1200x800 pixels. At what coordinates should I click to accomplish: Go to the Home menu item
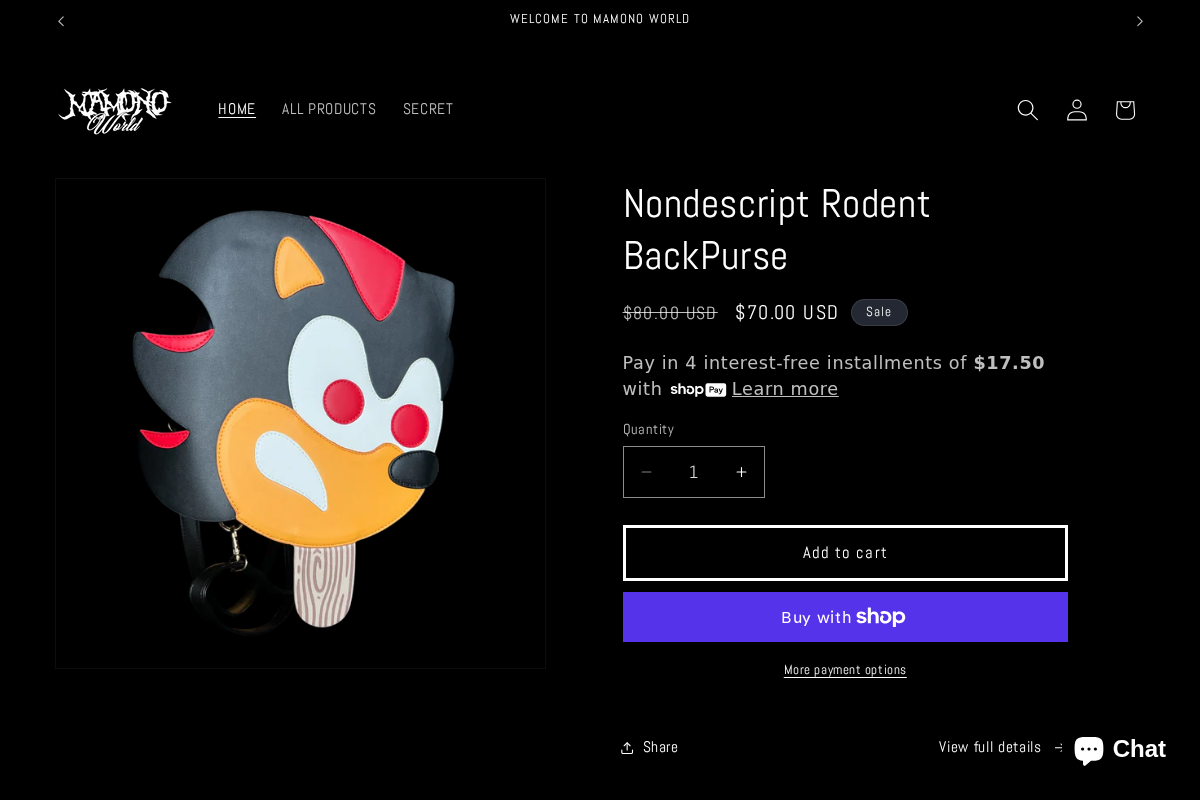[x=237, y=109]
